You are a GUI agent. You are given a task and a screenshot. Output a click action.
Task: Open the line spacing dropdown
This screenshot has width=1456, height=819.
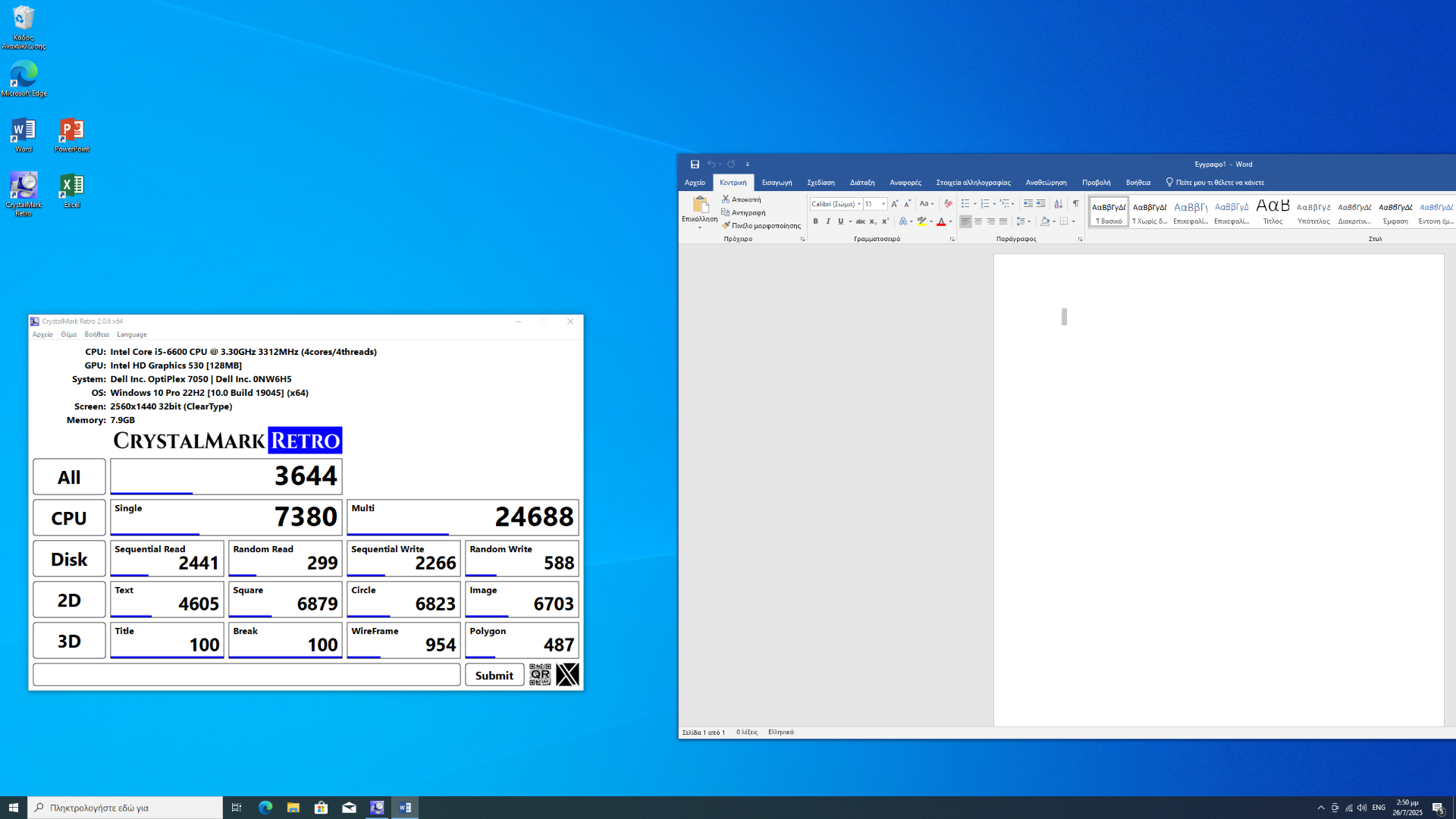tap(1024, 221)
